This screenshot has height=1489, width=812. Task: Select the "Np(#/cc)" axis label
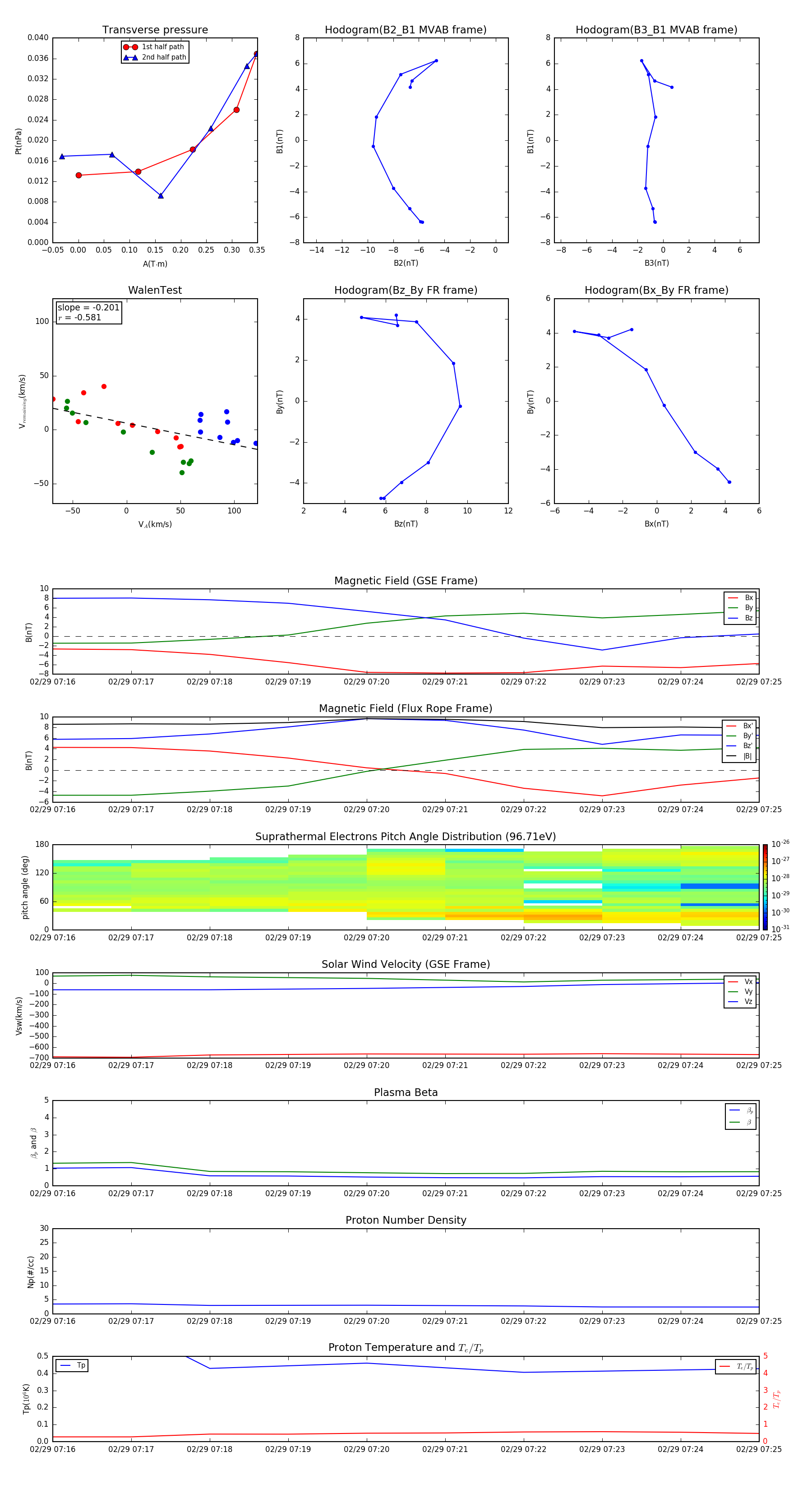(x=31, y=1271)
